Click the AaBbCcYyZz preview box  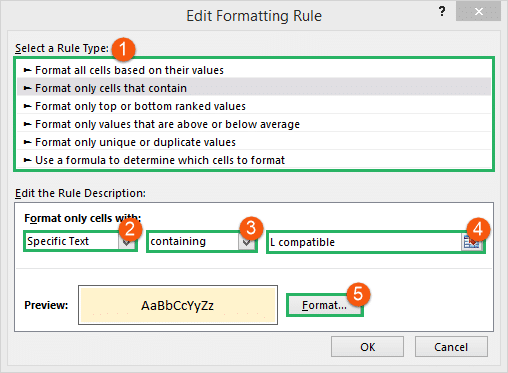[x=178, y=305]
